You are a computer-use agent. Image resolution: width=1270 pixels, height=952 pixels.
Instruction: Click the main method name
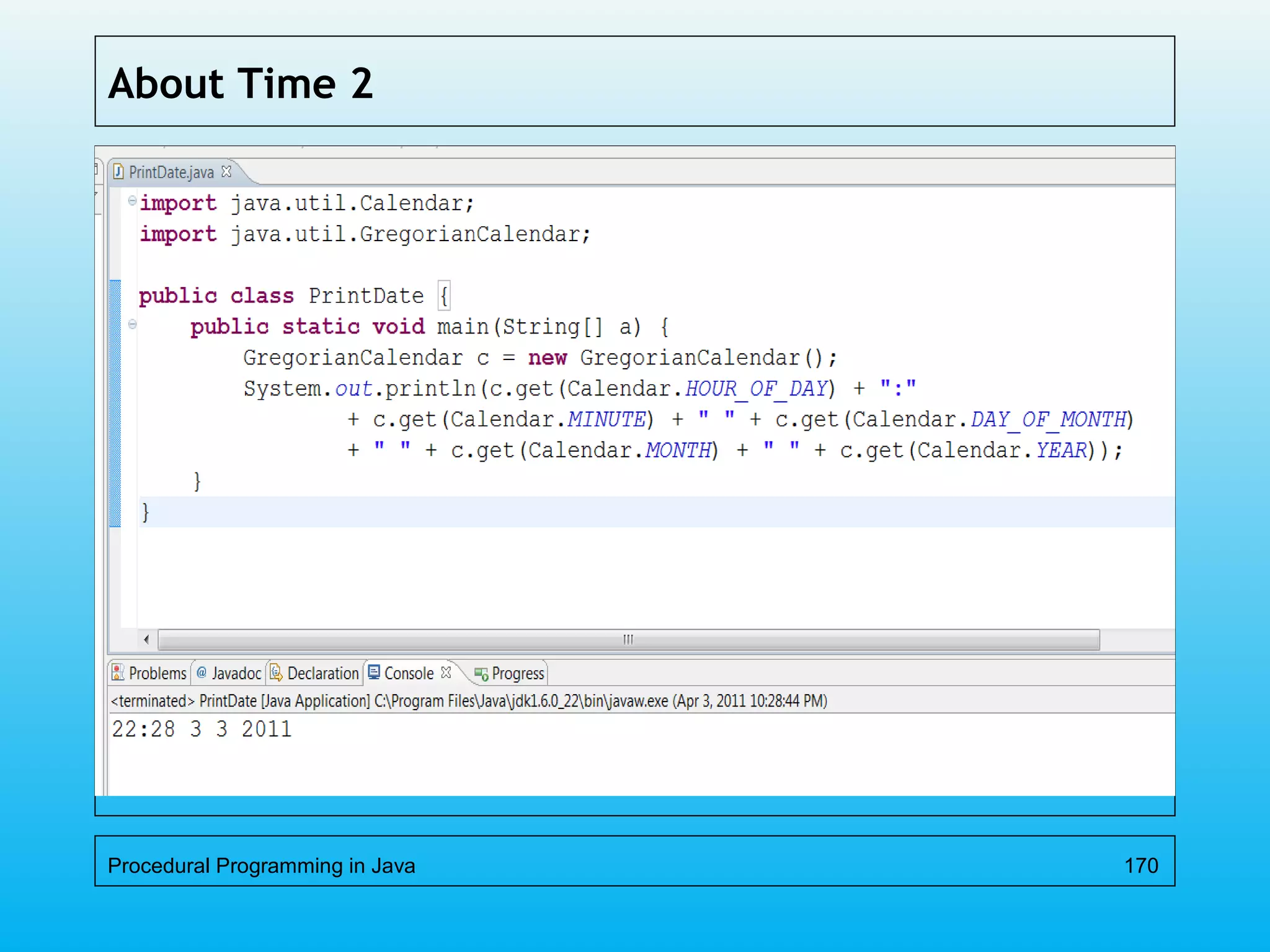[463, 327]
